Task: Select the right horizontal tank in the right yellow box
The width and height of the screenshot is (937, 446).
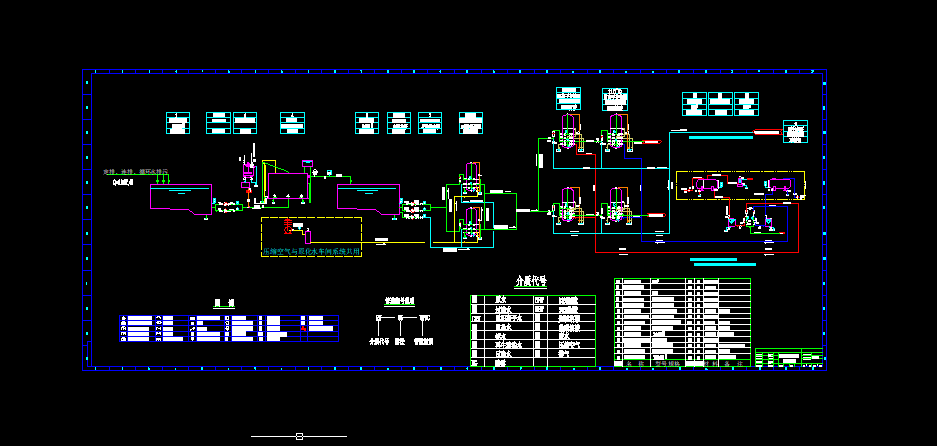Action: pyautogui.click(x=782, y=185)
